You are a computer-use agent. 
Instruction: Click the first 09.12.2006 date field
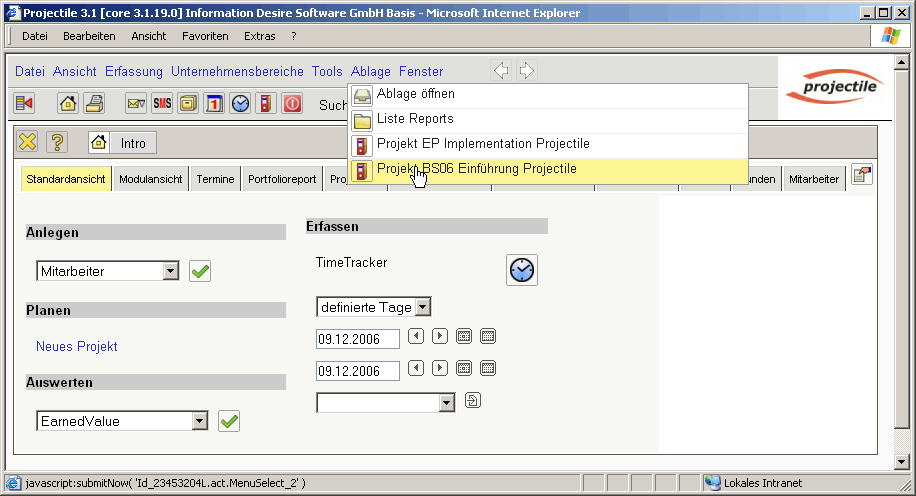[358, 339]
